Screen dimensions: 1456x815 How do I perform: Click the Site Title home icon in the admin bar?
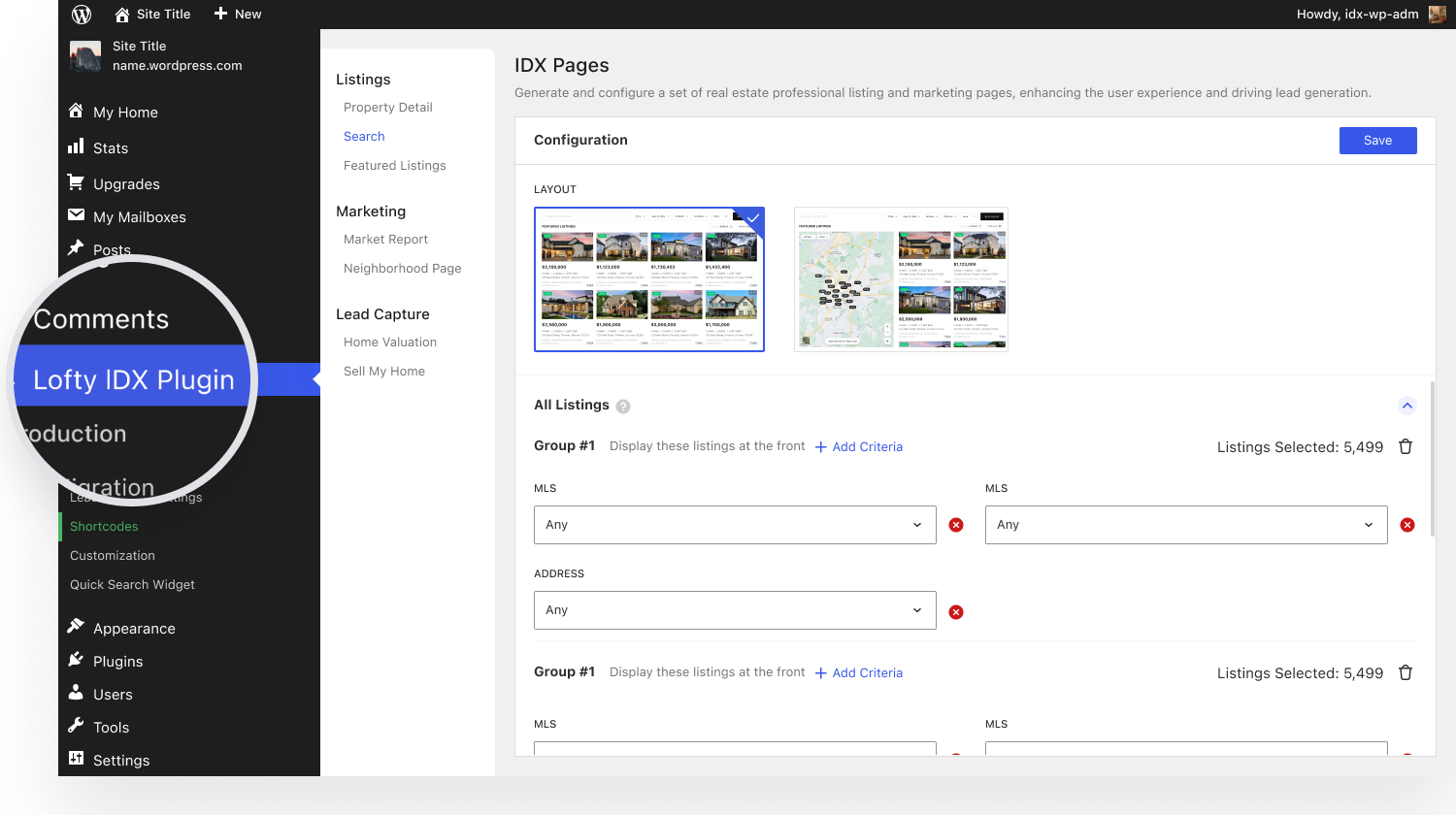pyautogui.click(x=122, y=15)
